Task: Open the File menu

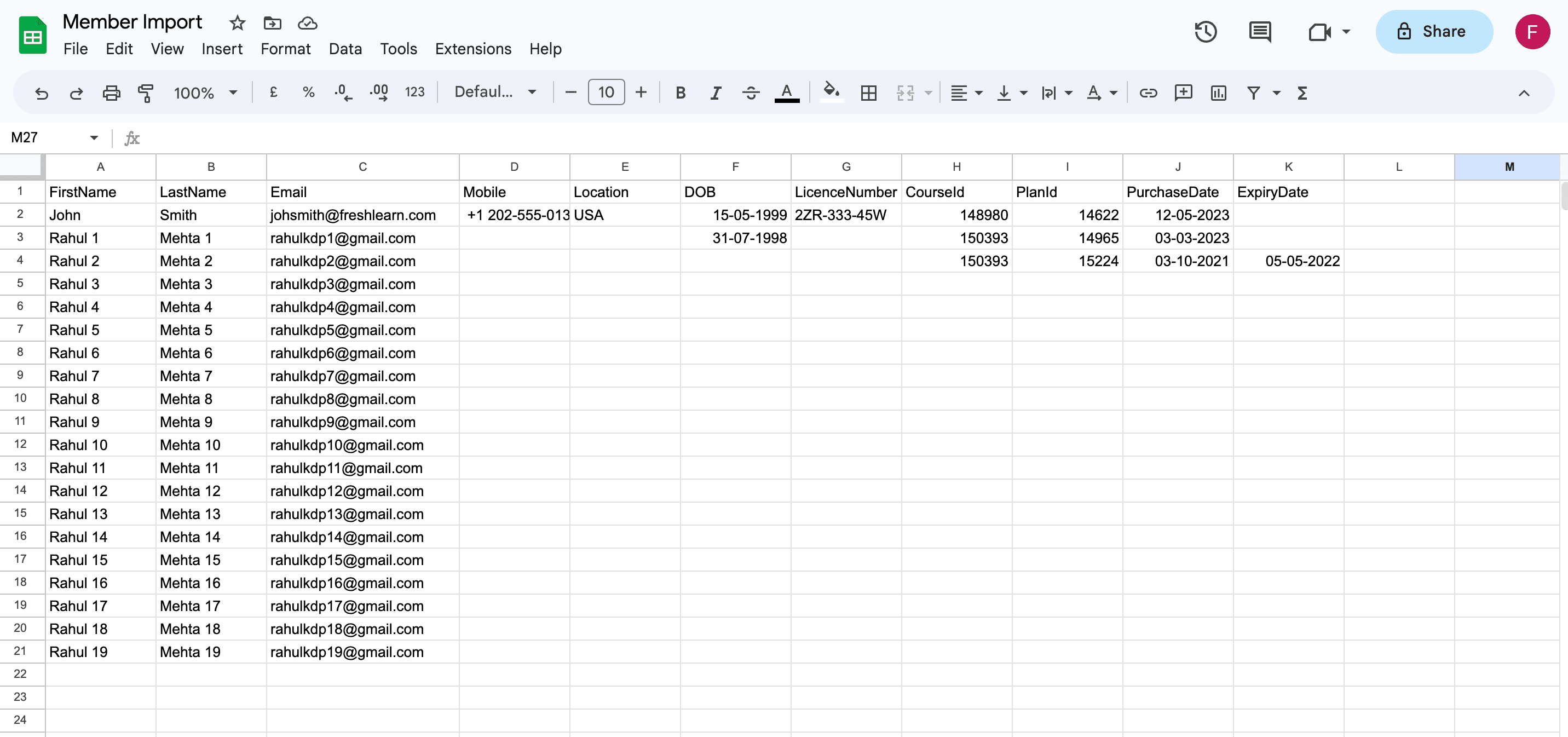Action: click(x=76, y=49)
